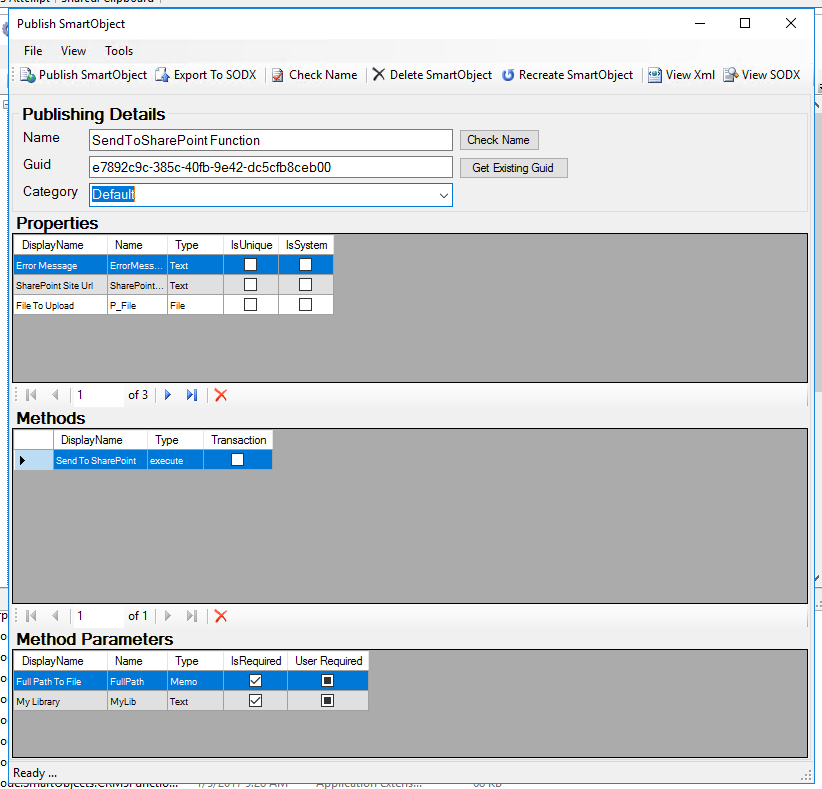
Task: Click the next record arrow in Properties navigator
Action: pos(167,395)
